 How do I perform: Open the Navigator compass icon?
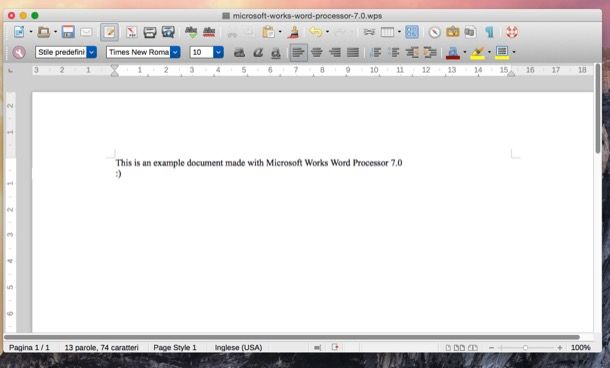pos(435,32)
